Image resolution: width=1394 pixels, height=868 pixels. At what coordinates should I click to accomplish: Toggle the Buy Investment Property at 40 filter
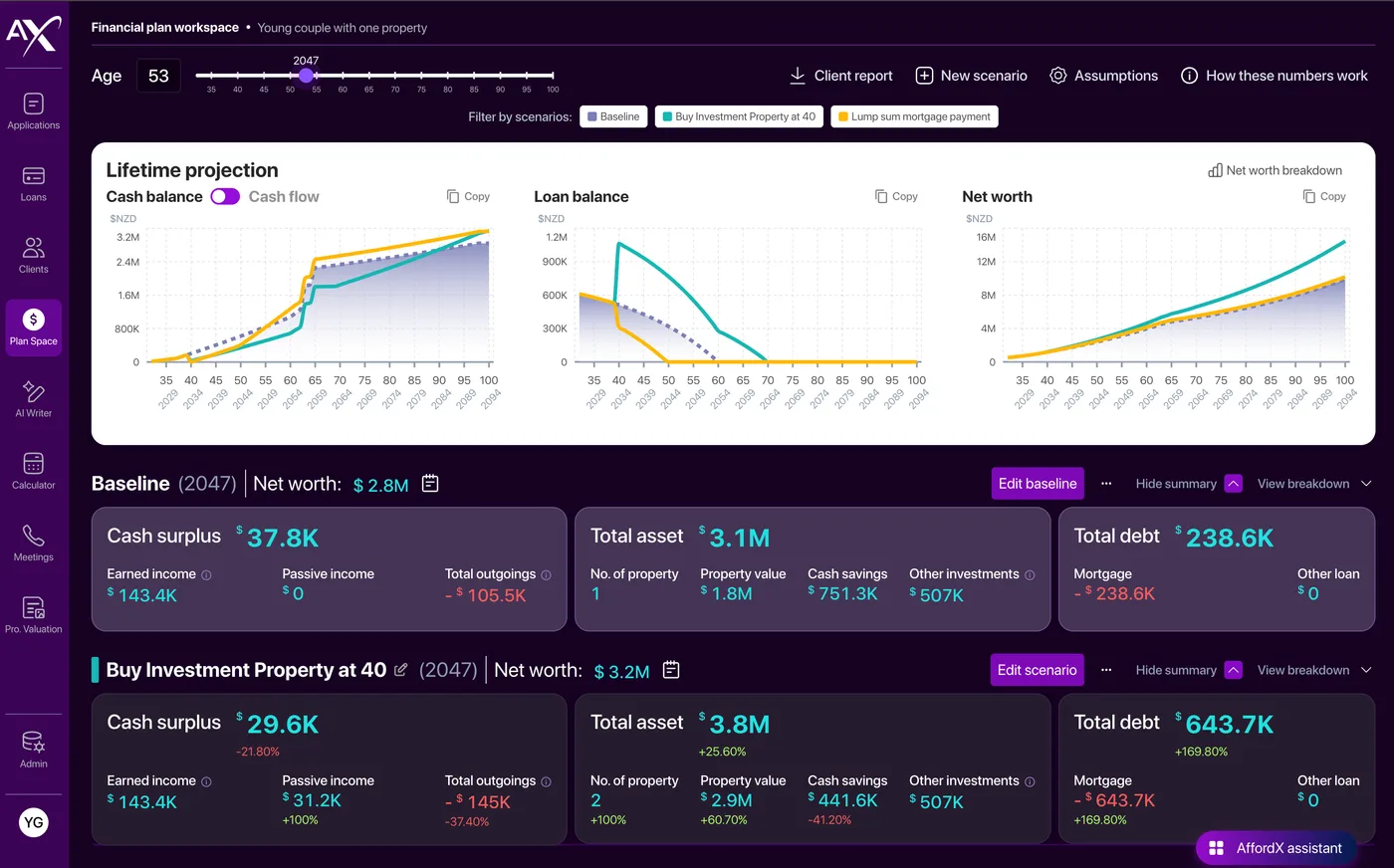pyautogui.click(x=739, y=116)
